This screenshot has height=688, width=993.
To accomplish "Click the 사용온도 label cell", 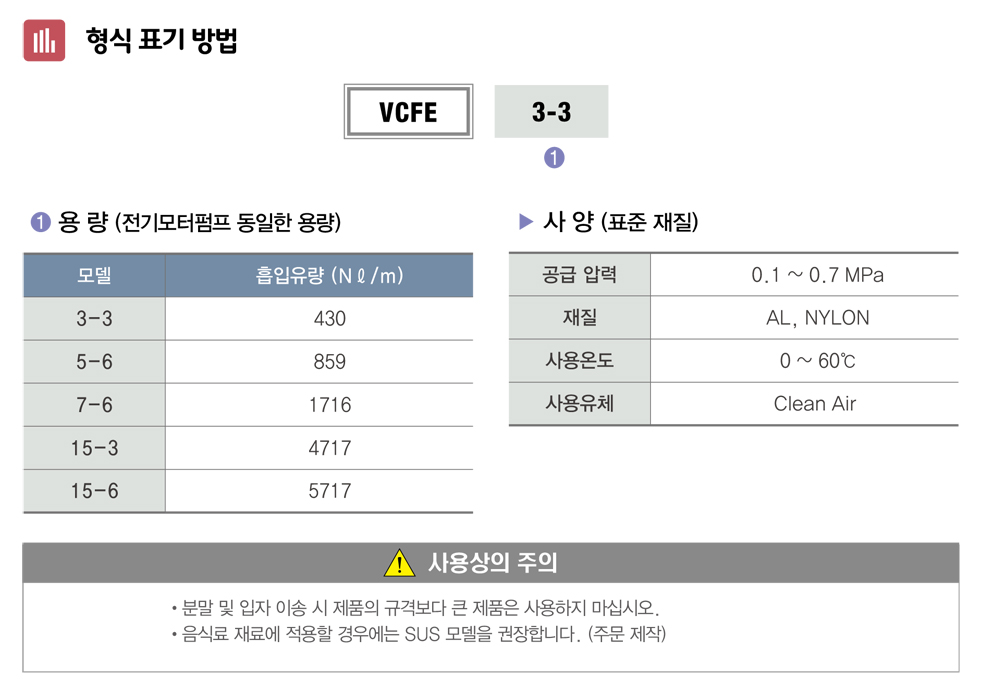I will click(579, 361).
